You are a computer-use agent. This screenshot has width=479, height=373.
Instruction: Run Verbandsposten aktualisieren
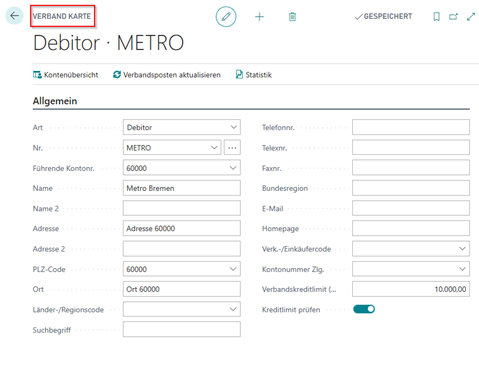pos(167,75)
